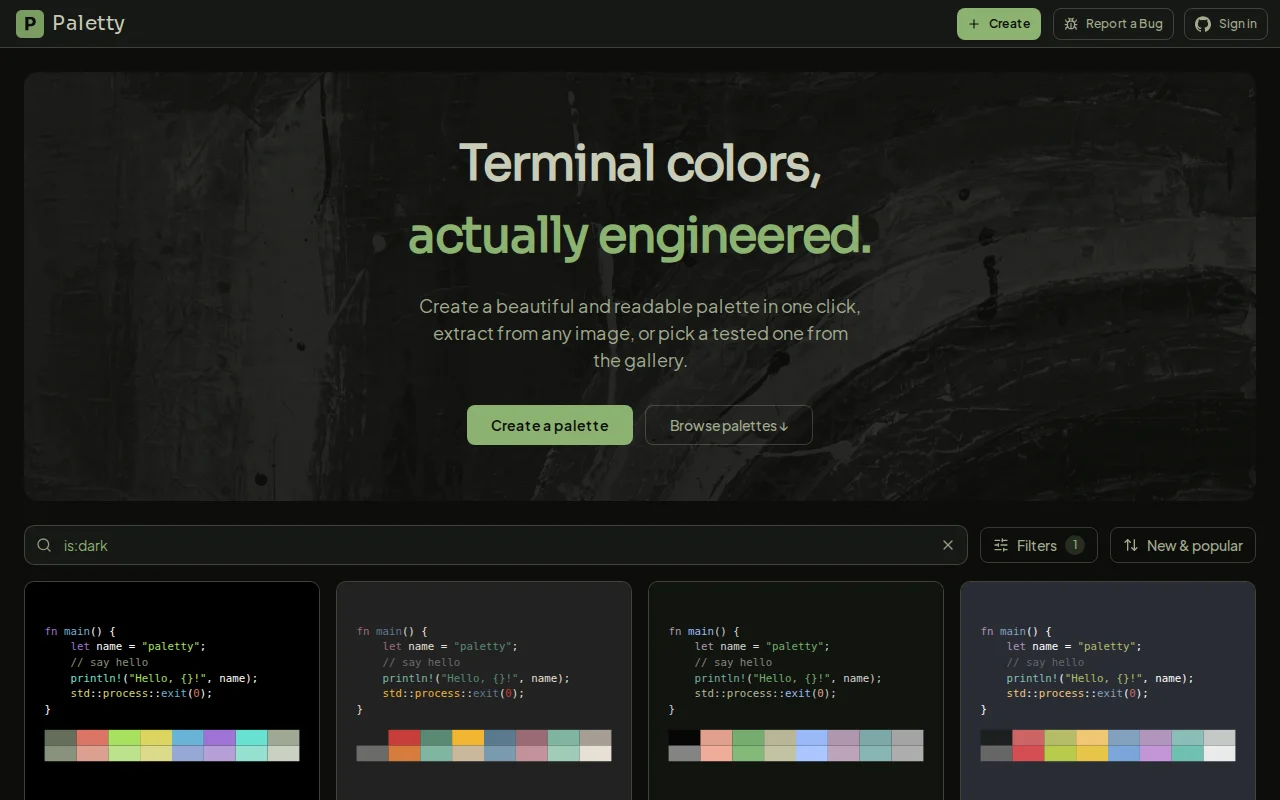Open the third palette card with dark green background
Screen dimensions: 1280x800
point(796,690)
